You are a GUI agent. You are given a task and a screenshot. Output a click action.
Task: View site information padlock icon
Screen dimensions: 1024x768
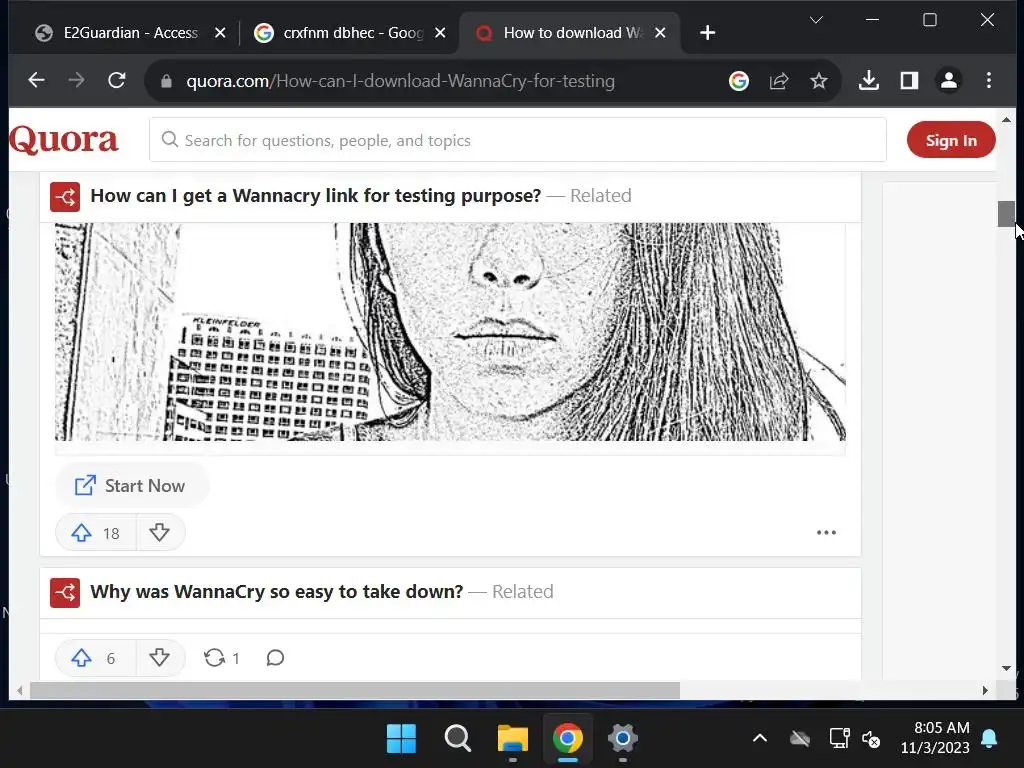pos(166,81)
